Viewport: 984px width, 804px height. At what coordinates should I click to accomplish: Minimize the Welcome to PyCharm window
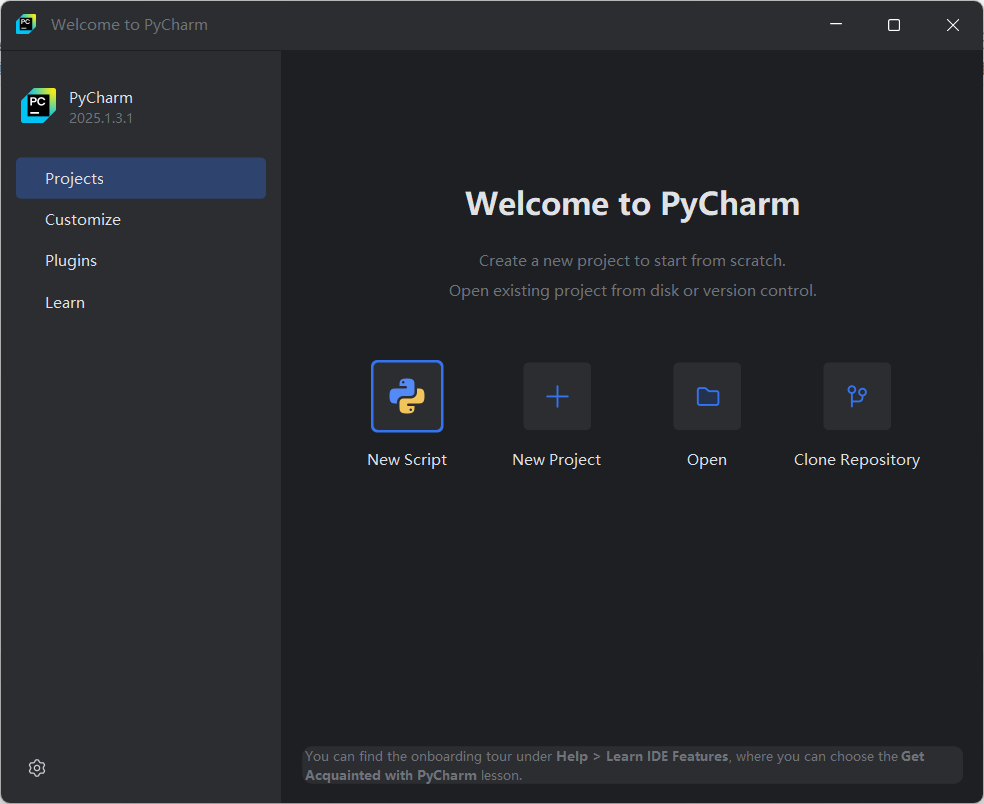[836, 24]
